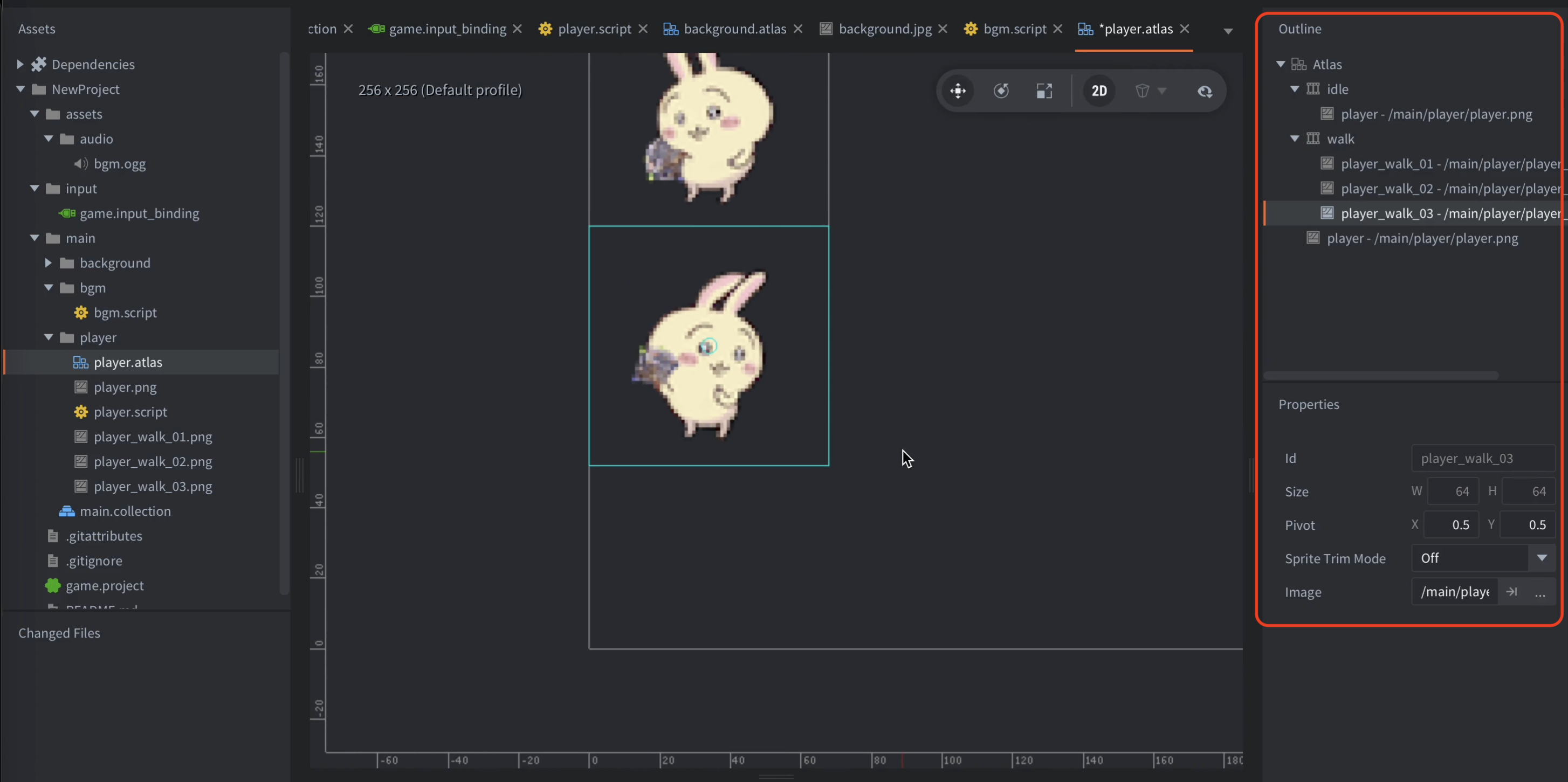
Task: Click the Image browse ellipsis button
Action: click(x=1540, y=592)
